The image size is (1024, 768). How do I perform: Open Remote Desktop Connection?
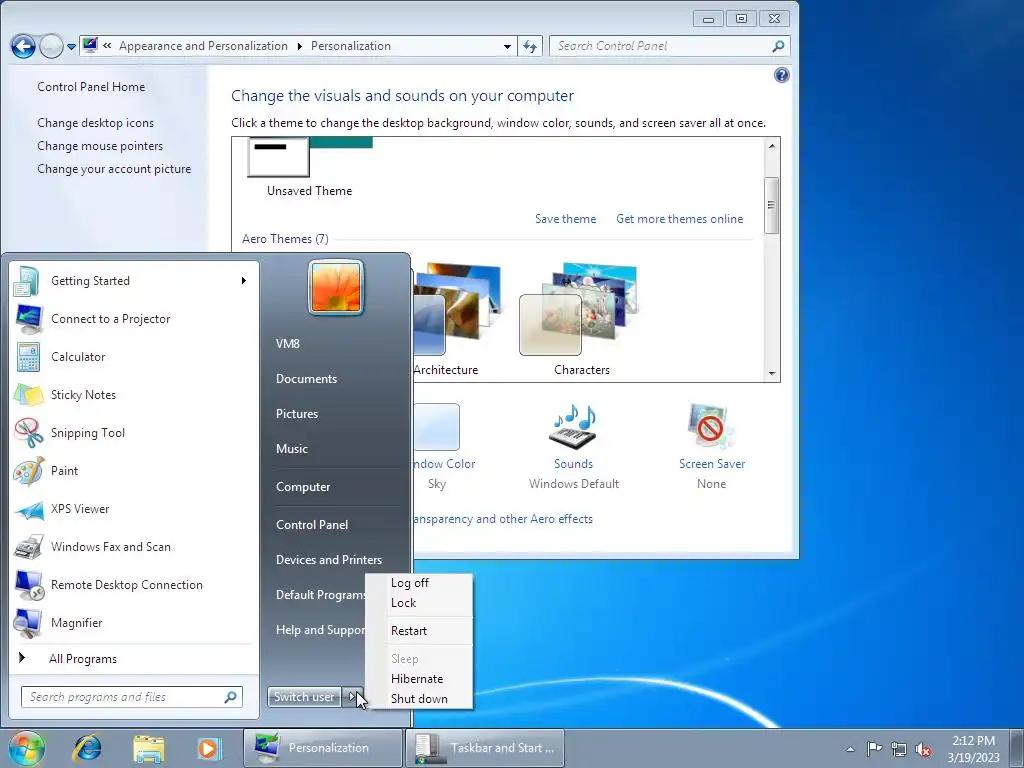coord(133,584)
